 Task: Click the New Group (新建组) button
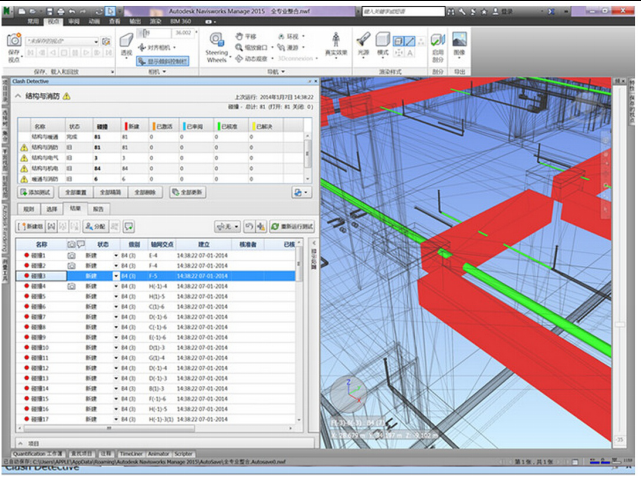pyautogui.click(x=31, y=227)
